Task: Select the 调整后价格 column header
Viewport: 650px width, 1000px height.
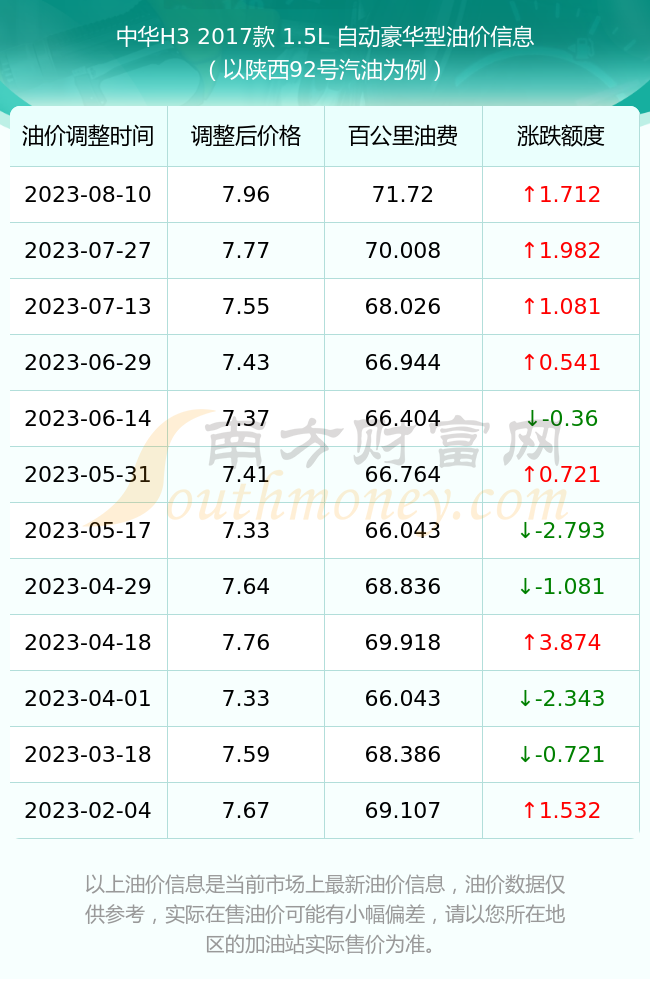Action: 246,136
